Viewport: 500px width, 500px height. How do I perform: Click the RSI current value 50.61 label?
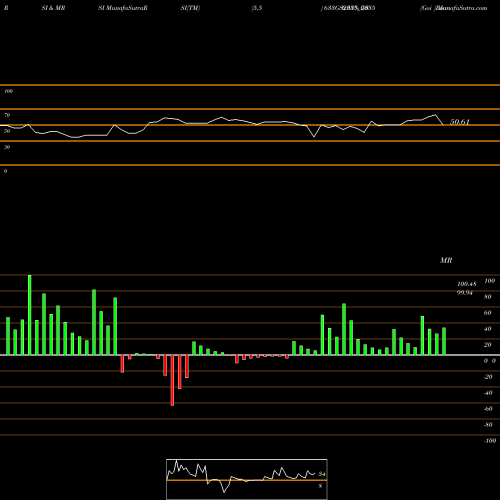pos(460,122)
